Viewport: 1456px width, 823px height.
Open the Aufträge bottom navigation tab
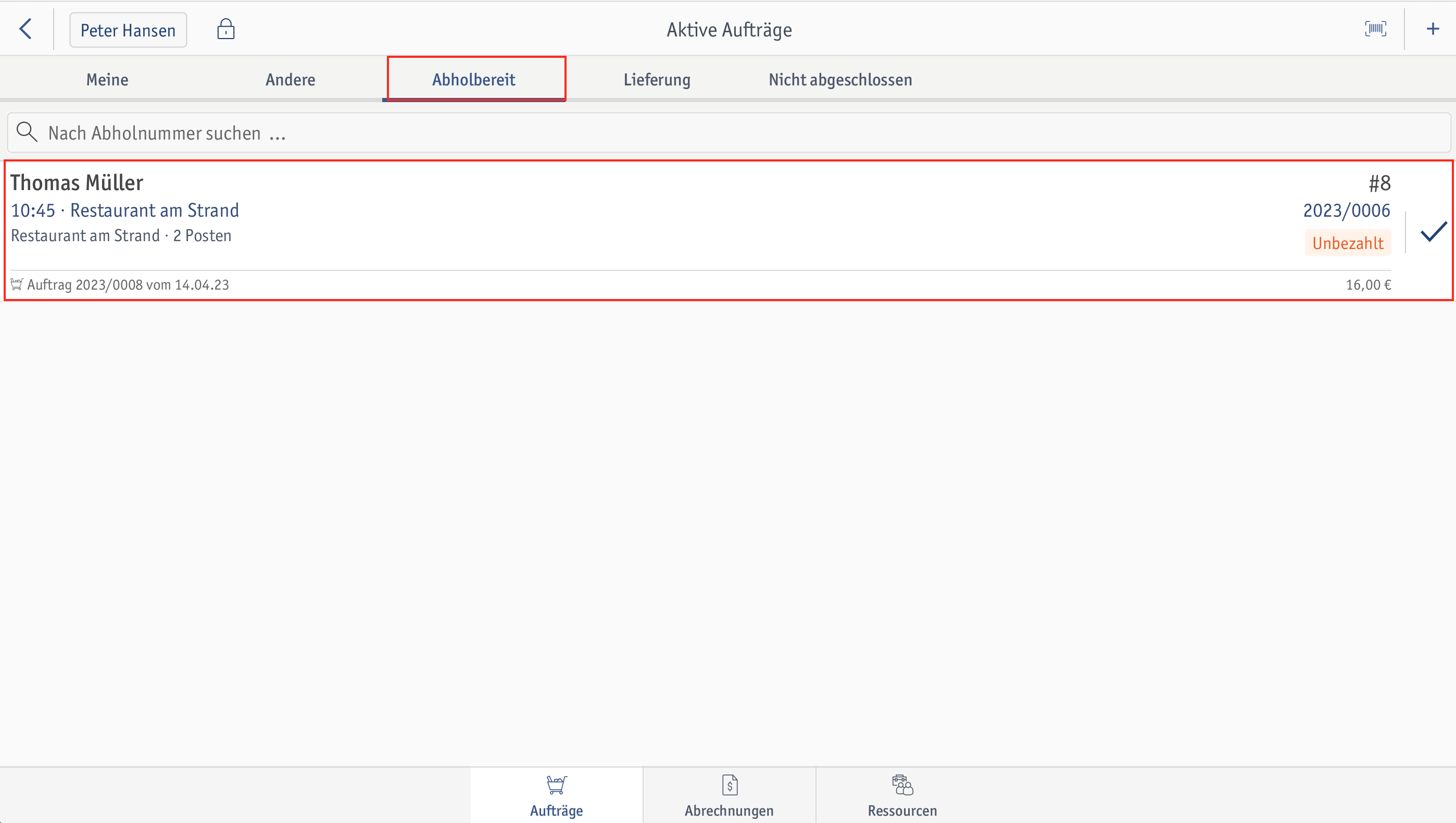tap(556, 795)
